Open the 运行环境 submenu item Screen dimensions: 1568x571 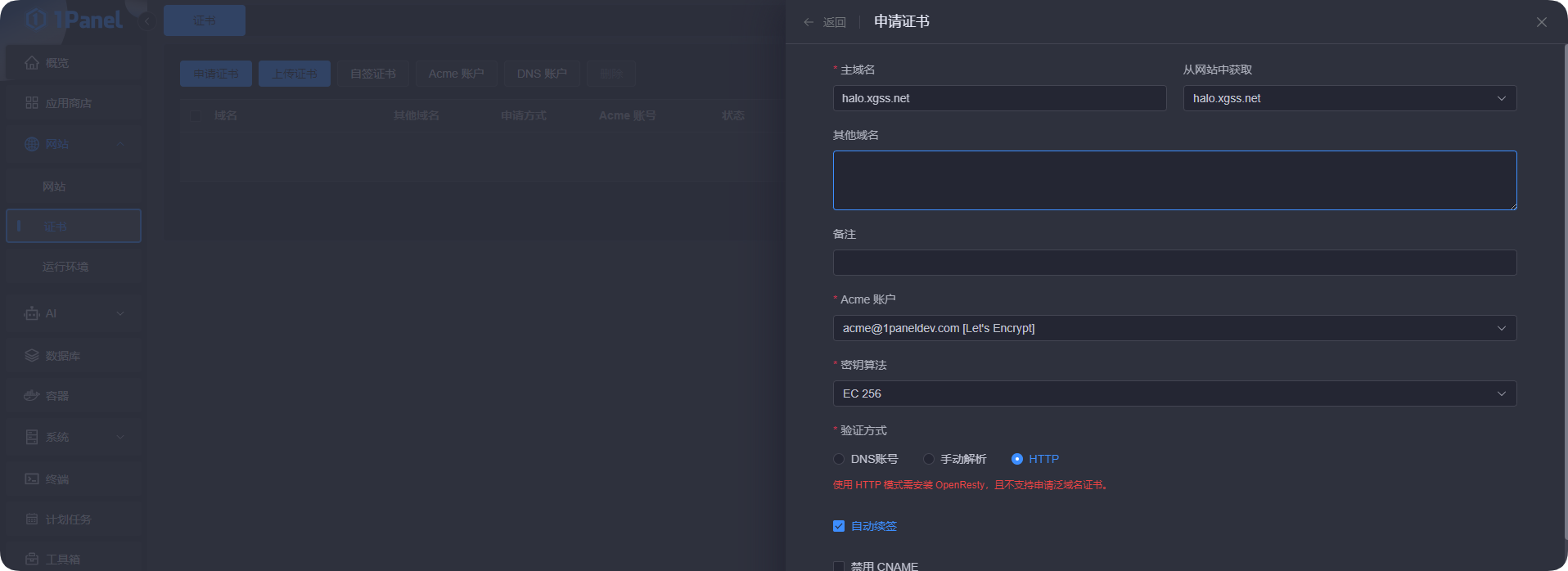(x=74, y=267)
